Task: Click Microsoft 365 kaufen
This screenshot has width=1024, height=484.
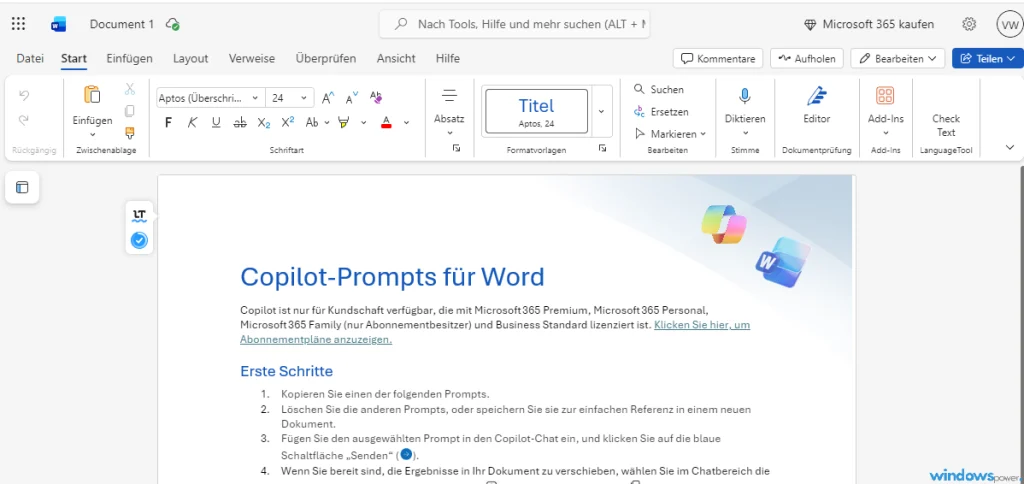Action: click(869, 24)
